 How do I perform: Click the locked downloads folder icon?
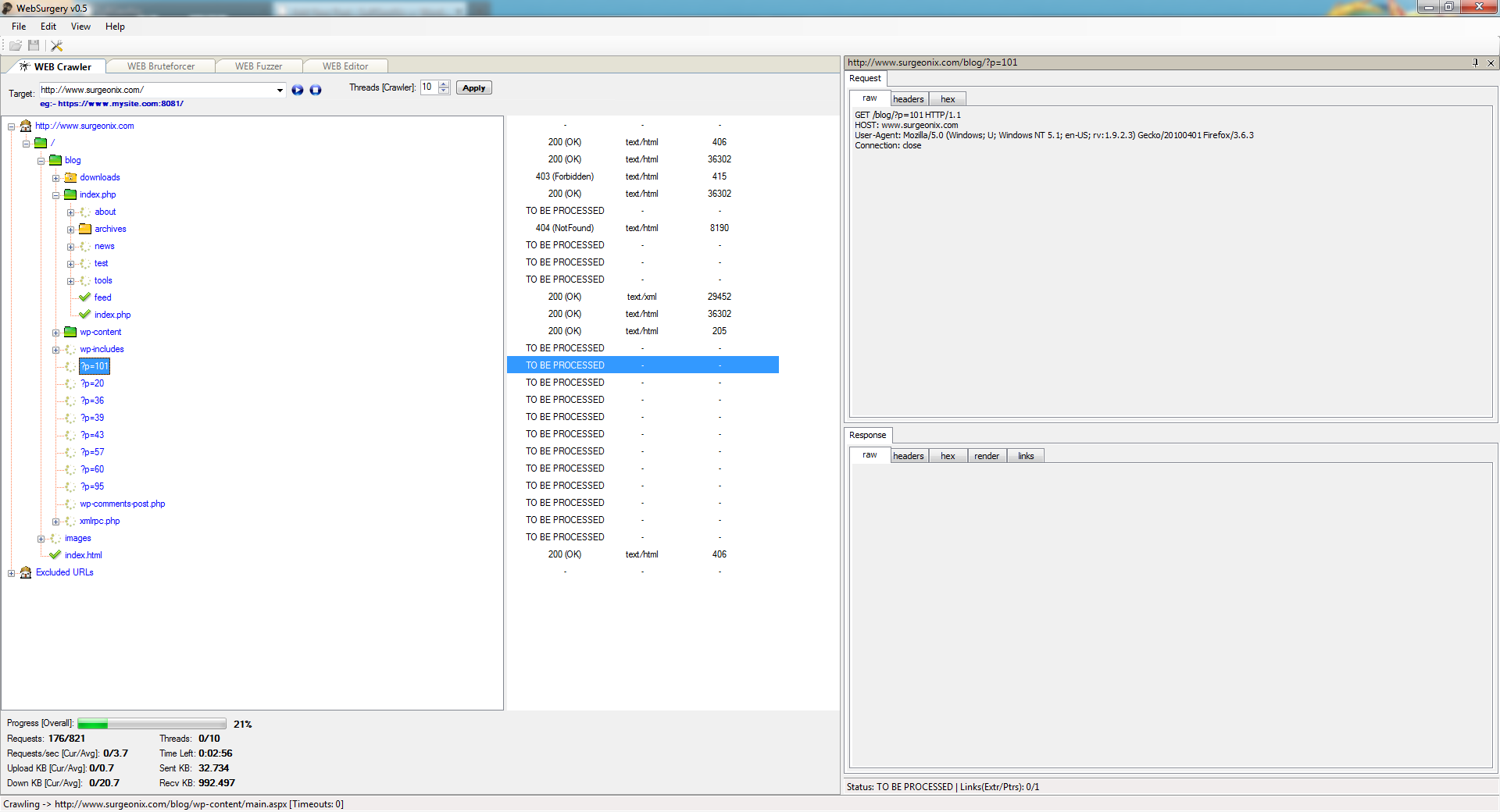coord(70,177)
